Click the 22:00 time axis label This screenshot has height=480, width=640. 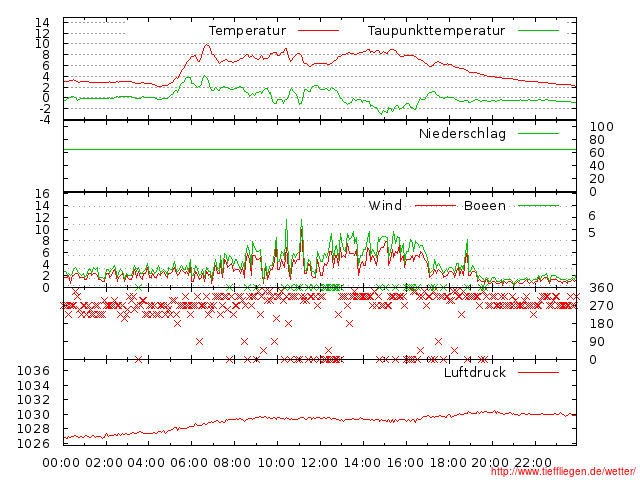[x=533, y=463]
